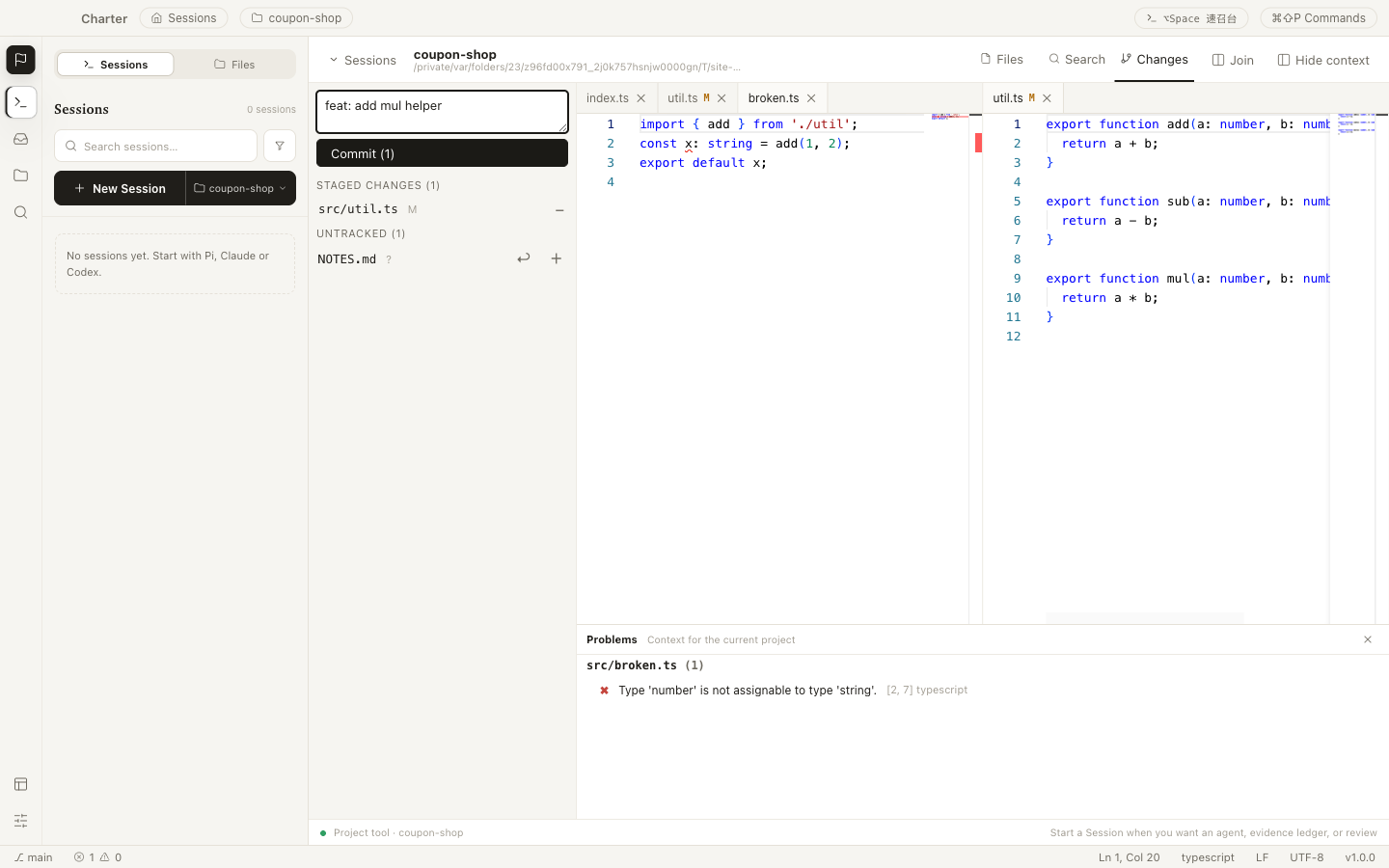The height and width of the screenshot is (868, 1389).
Task: Select the coupon-shop breadcrumb in title bar
Action: tap(296, 18)
